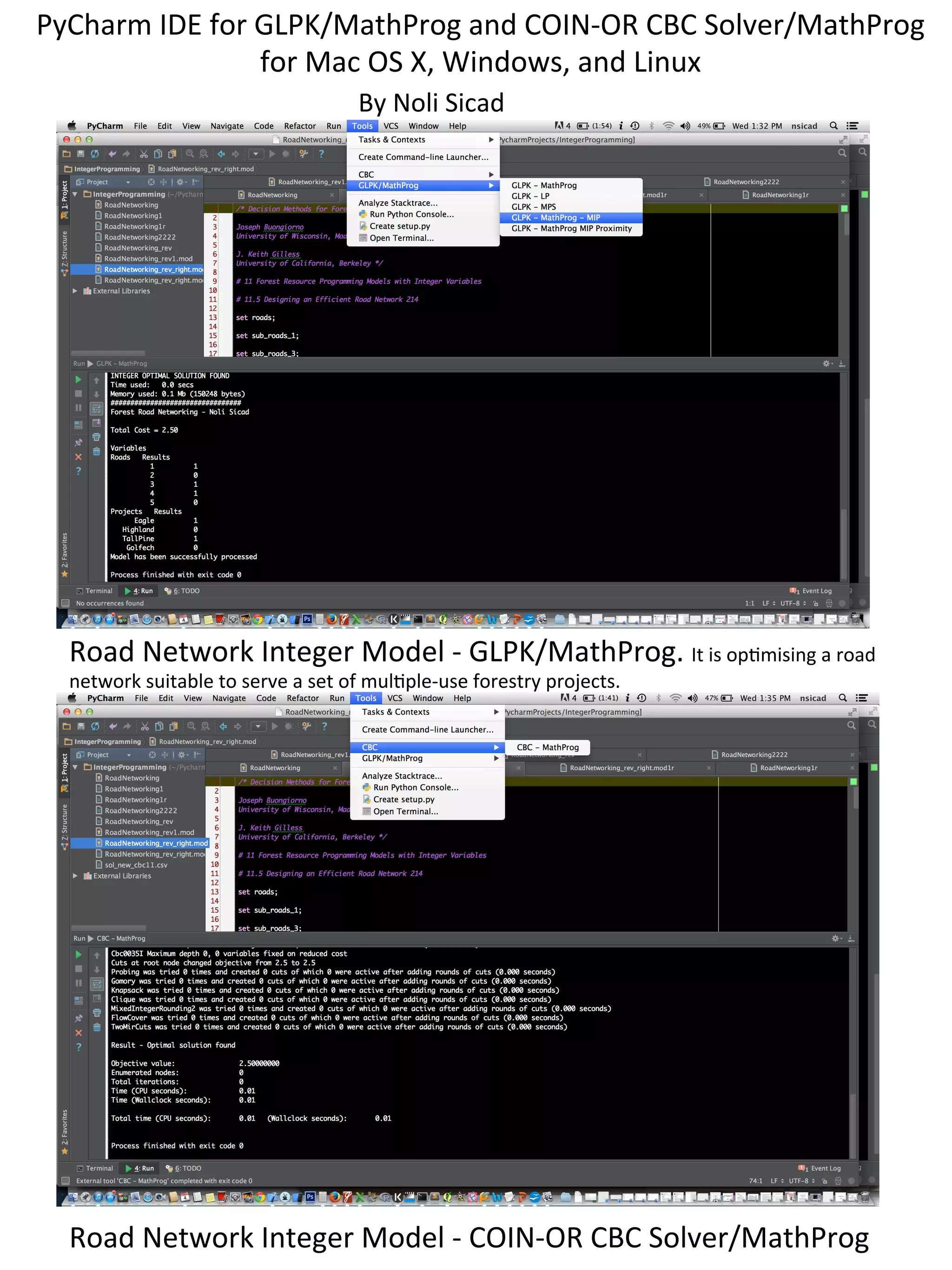This screenshot has width=952, height=1270.
Task: Toggle tool-window square beside 'No occurrences found'
Action: (x=66, y=603)
